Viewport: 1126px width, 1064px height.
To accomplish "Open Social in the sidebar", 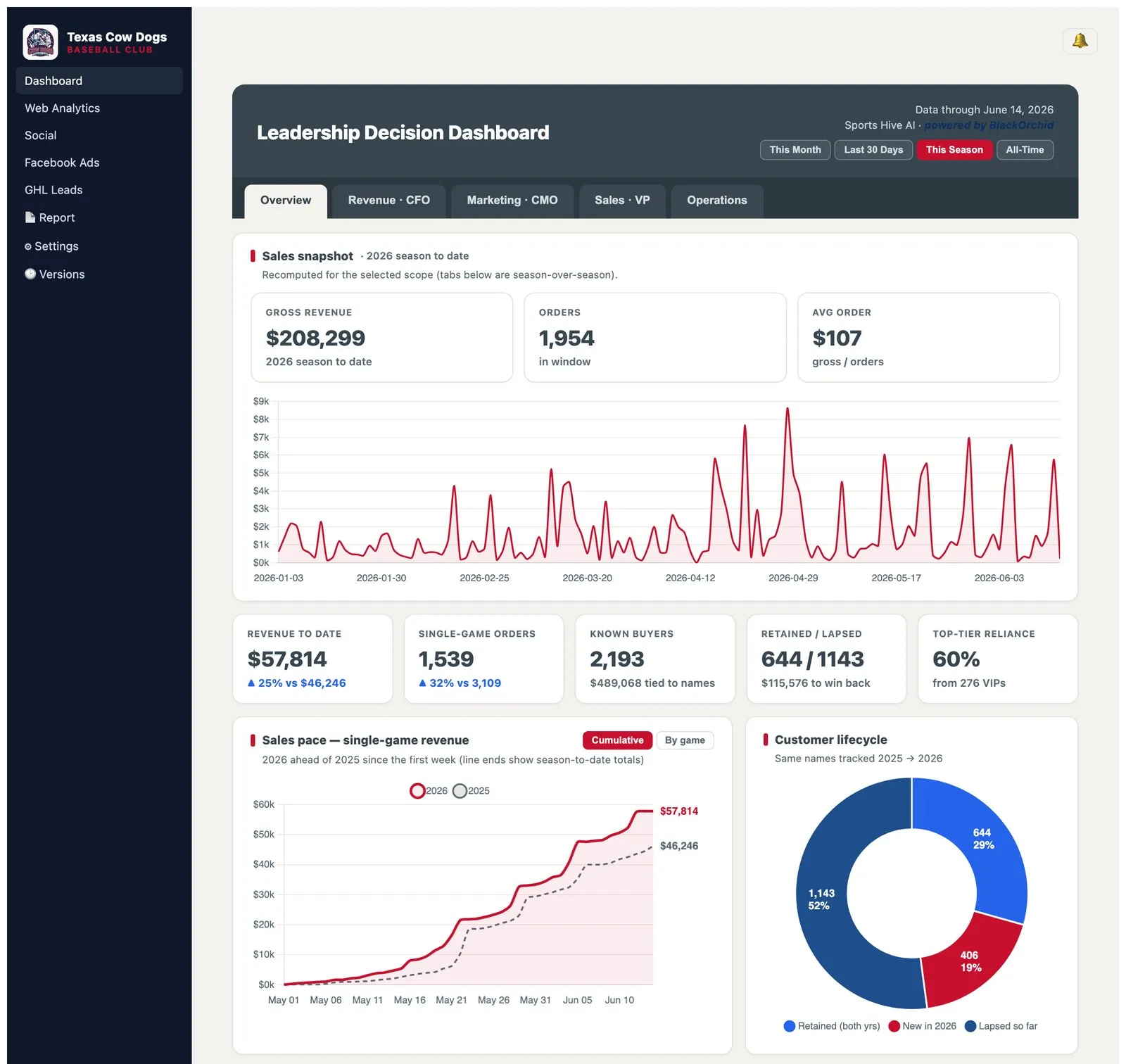I will 99,135.
